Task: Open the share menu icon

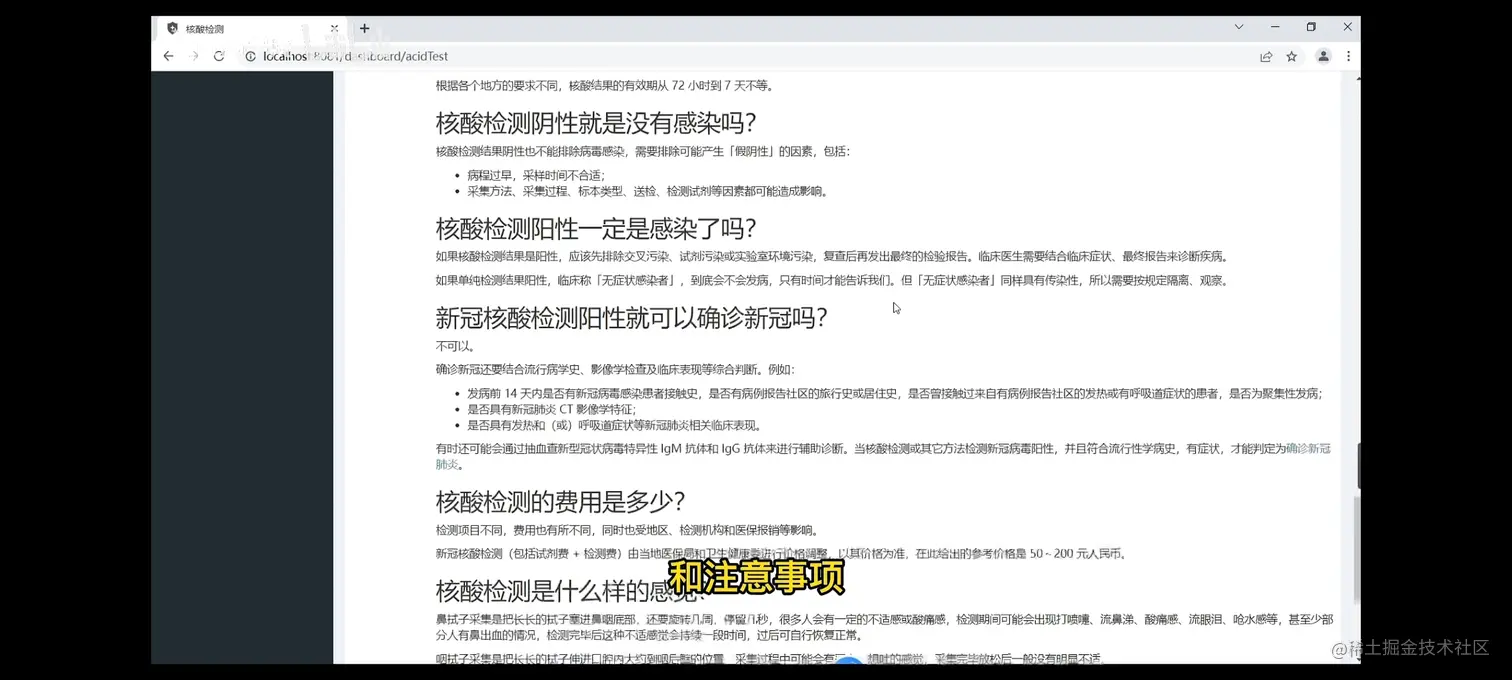Action: (1266, 57)
